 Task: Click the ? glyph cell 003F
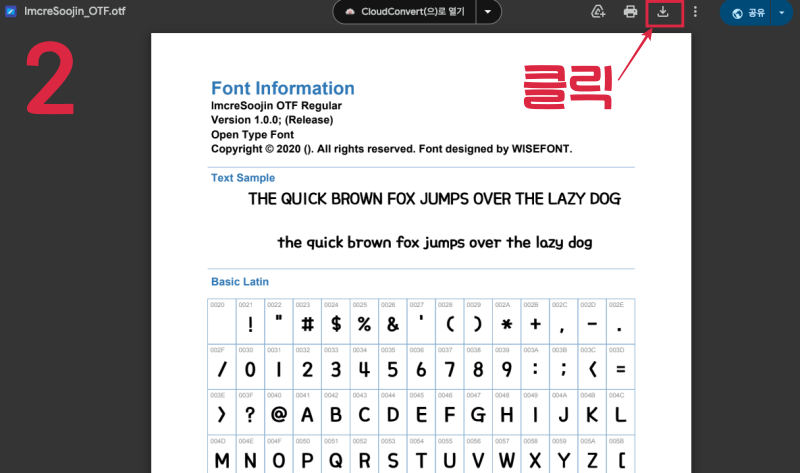point(250,412)
